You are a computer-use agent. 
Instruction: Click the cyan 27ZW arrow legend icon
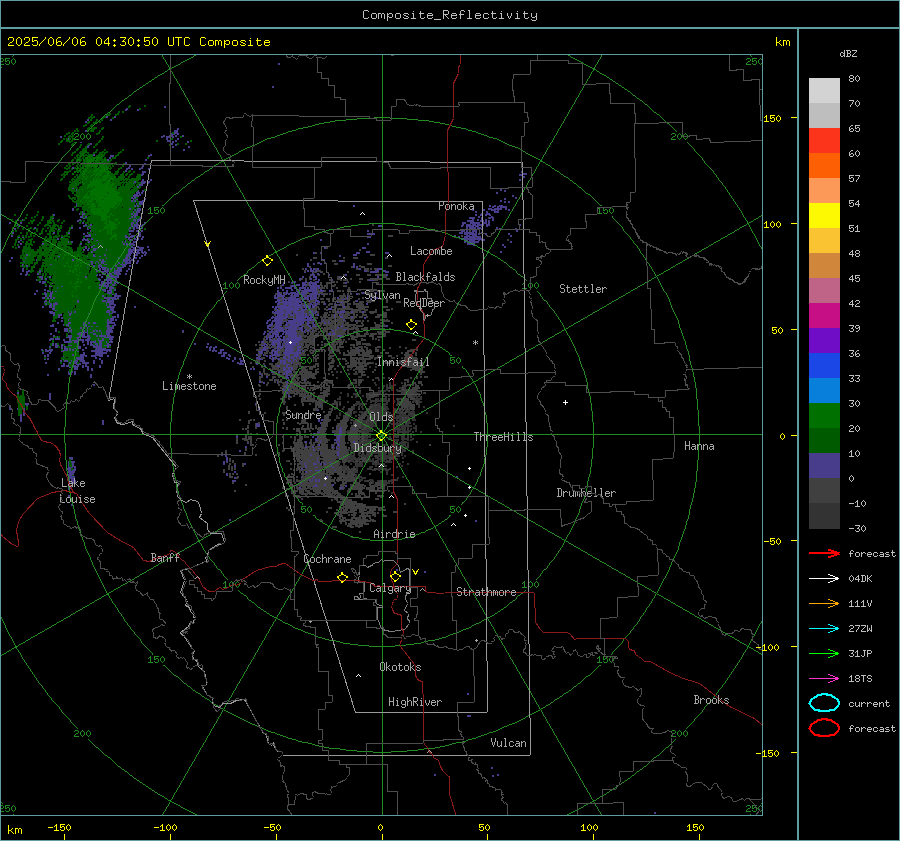pyautogui.click(x=824, y=629)
